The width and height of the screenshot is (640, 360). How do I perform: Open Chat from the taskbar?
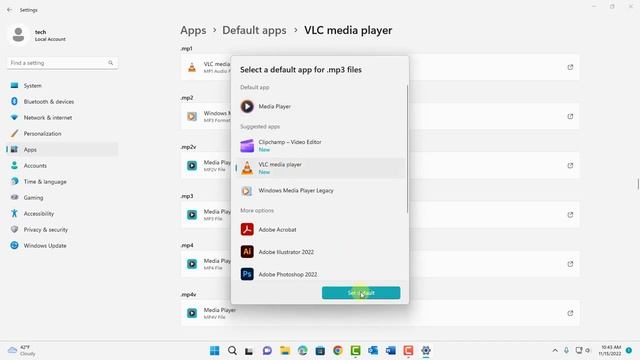click(x=267, y=351)
